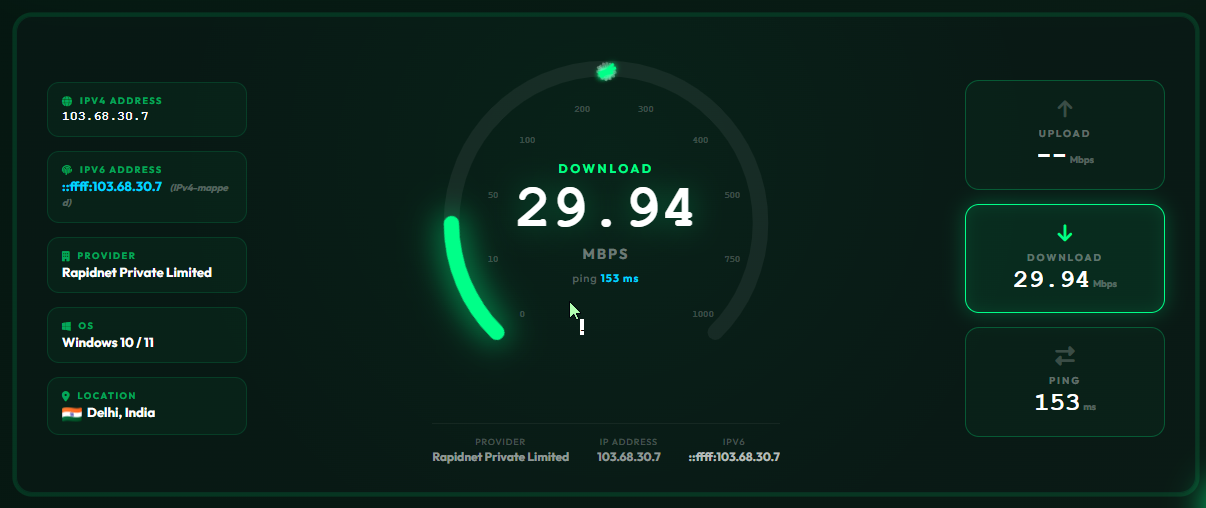Select the DOWNLOAD result card

[1065, 259]
